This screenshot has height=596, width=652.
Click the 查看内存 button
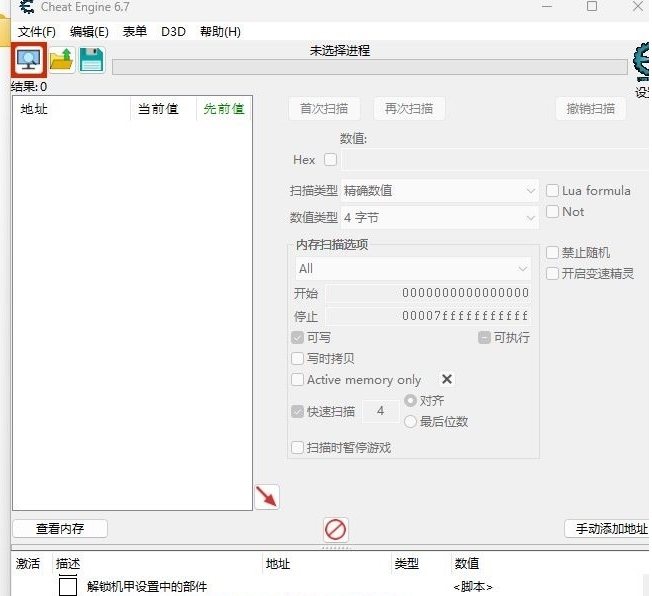point(60,529)
